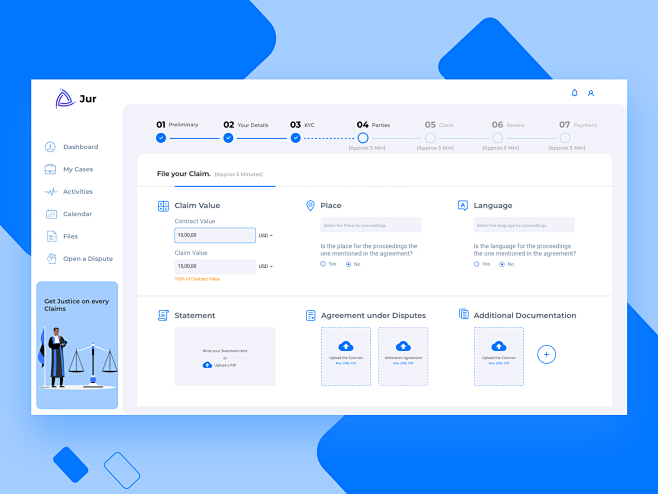Open Calendar in sidebar
This screenshot has height=494, width=658.
point(77,214)
